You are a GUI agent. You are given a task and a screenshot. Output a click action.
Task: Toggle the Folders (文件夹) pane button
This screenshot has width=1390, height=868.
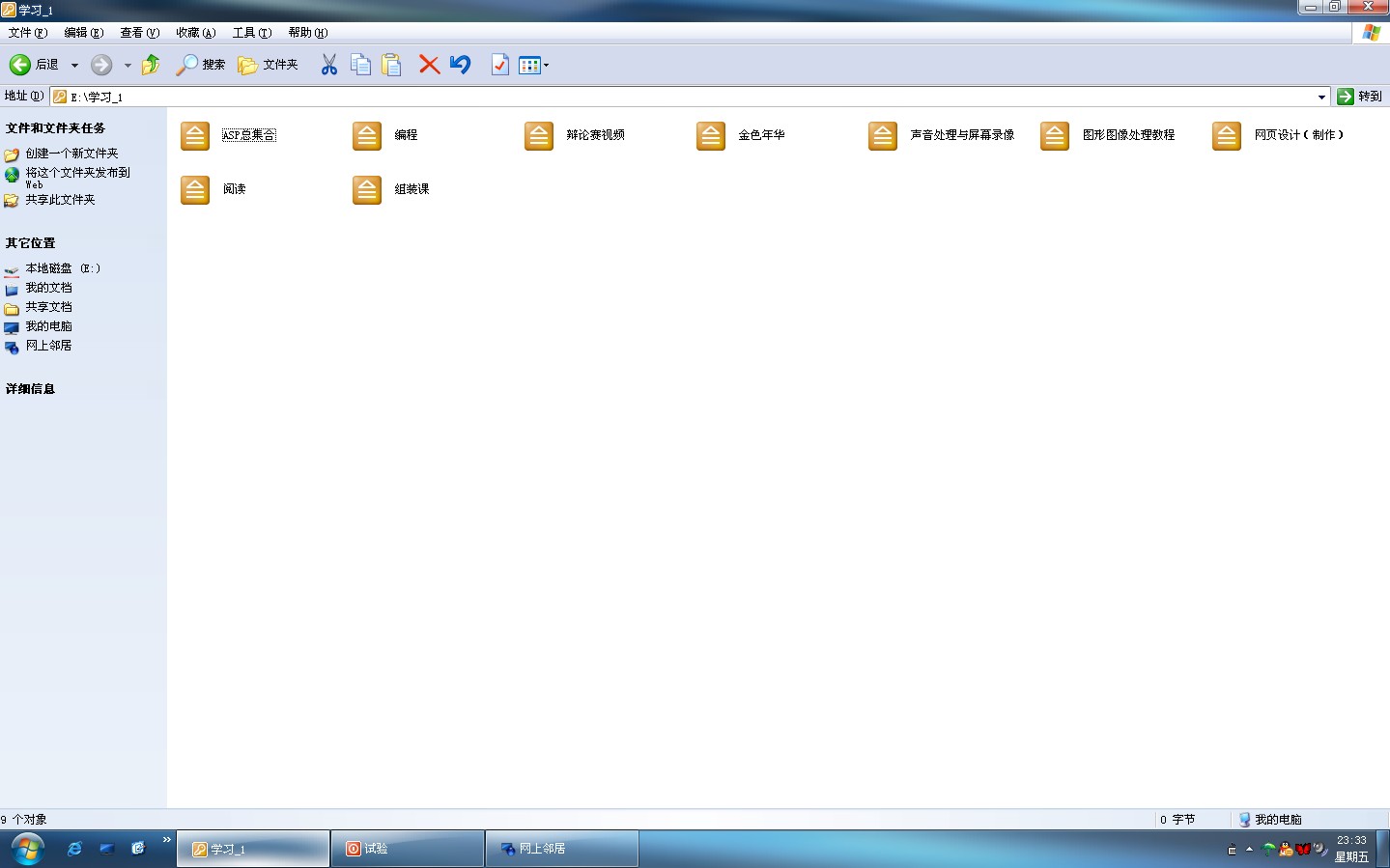268,65
